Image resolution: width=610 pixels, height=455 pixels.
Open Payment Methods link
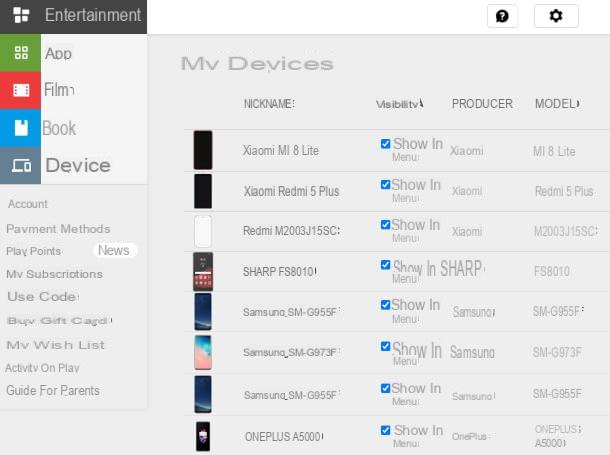(x=58, y=229)
